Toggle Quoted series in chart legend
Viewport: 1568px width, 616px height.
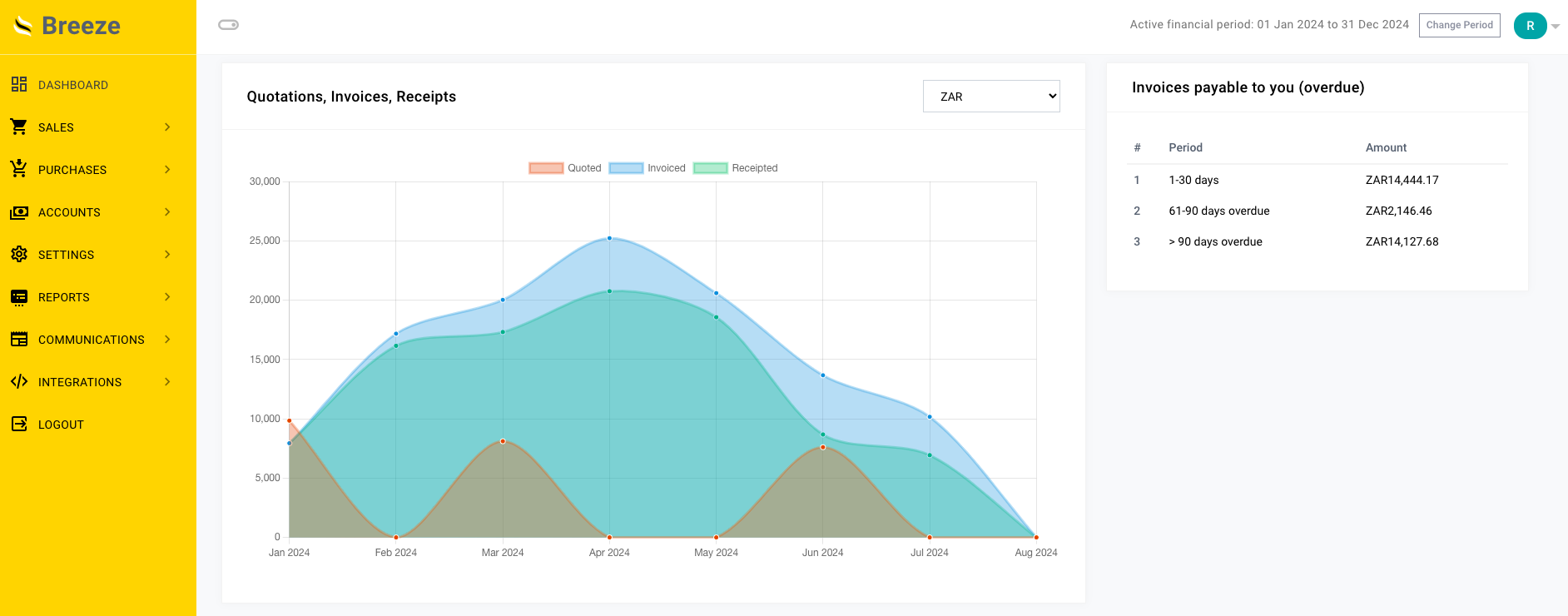click(565, 168)
